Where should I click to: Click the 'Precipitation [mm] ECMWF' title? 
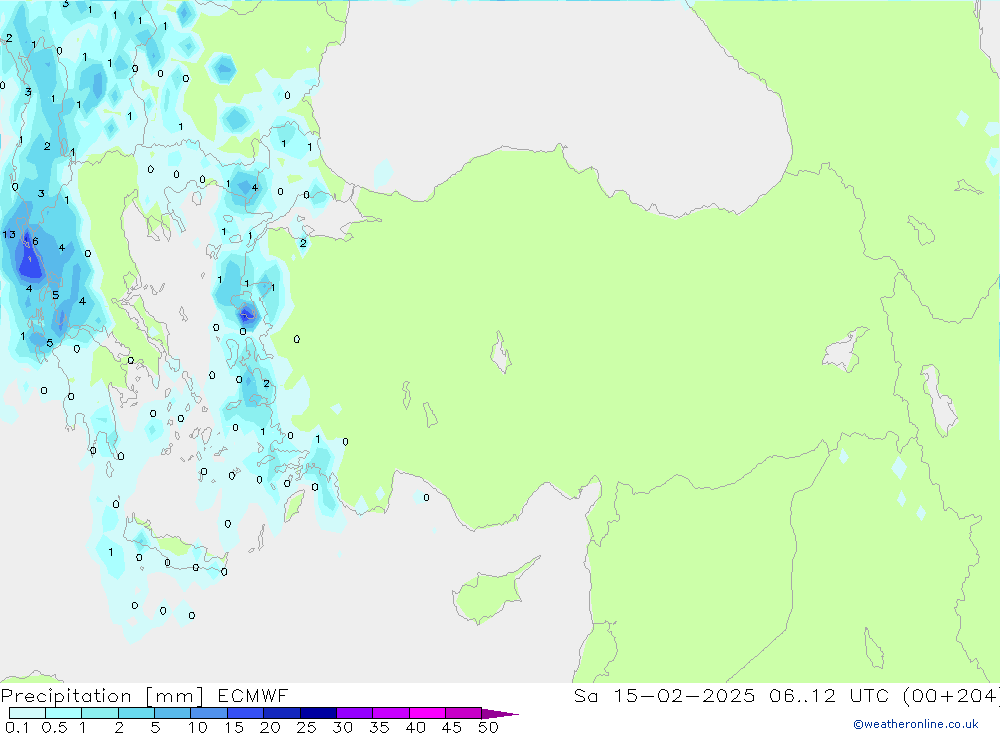click(145, 695)
